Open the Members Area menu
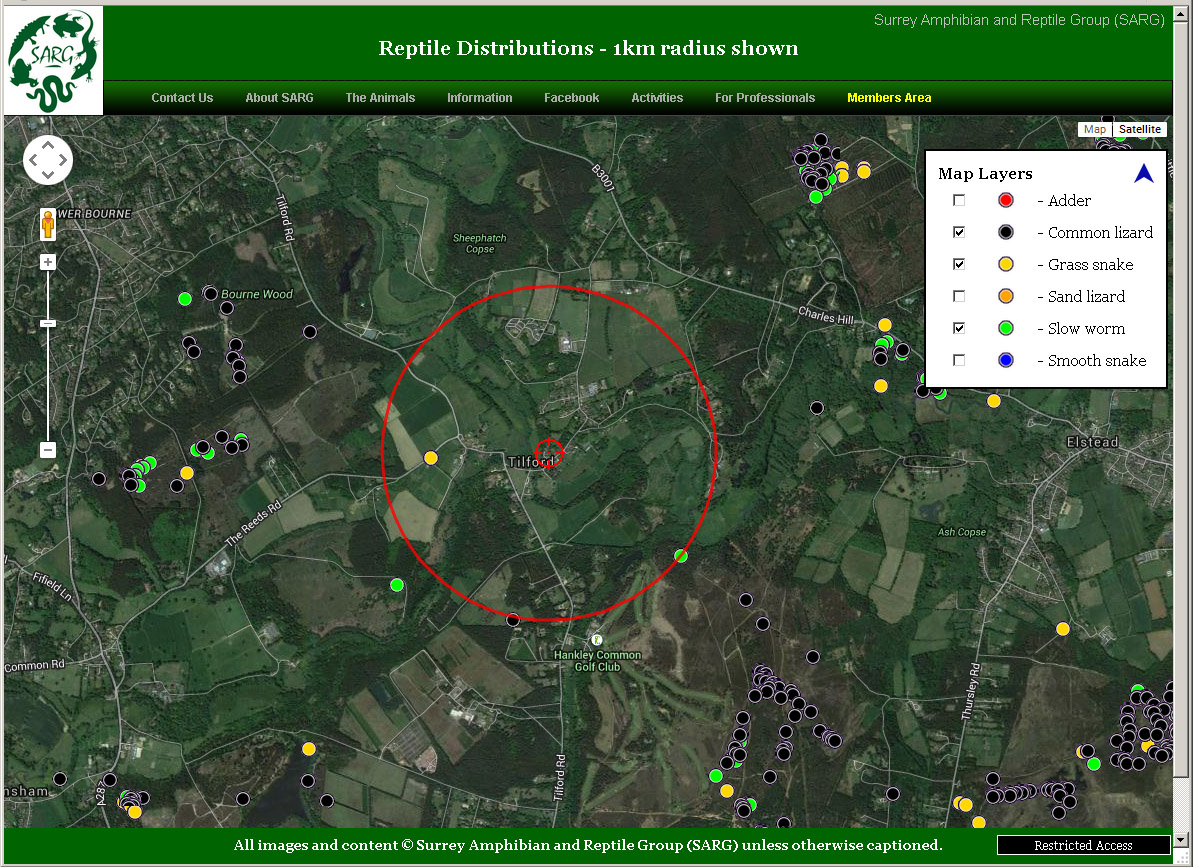 click(x=889, y=97)
